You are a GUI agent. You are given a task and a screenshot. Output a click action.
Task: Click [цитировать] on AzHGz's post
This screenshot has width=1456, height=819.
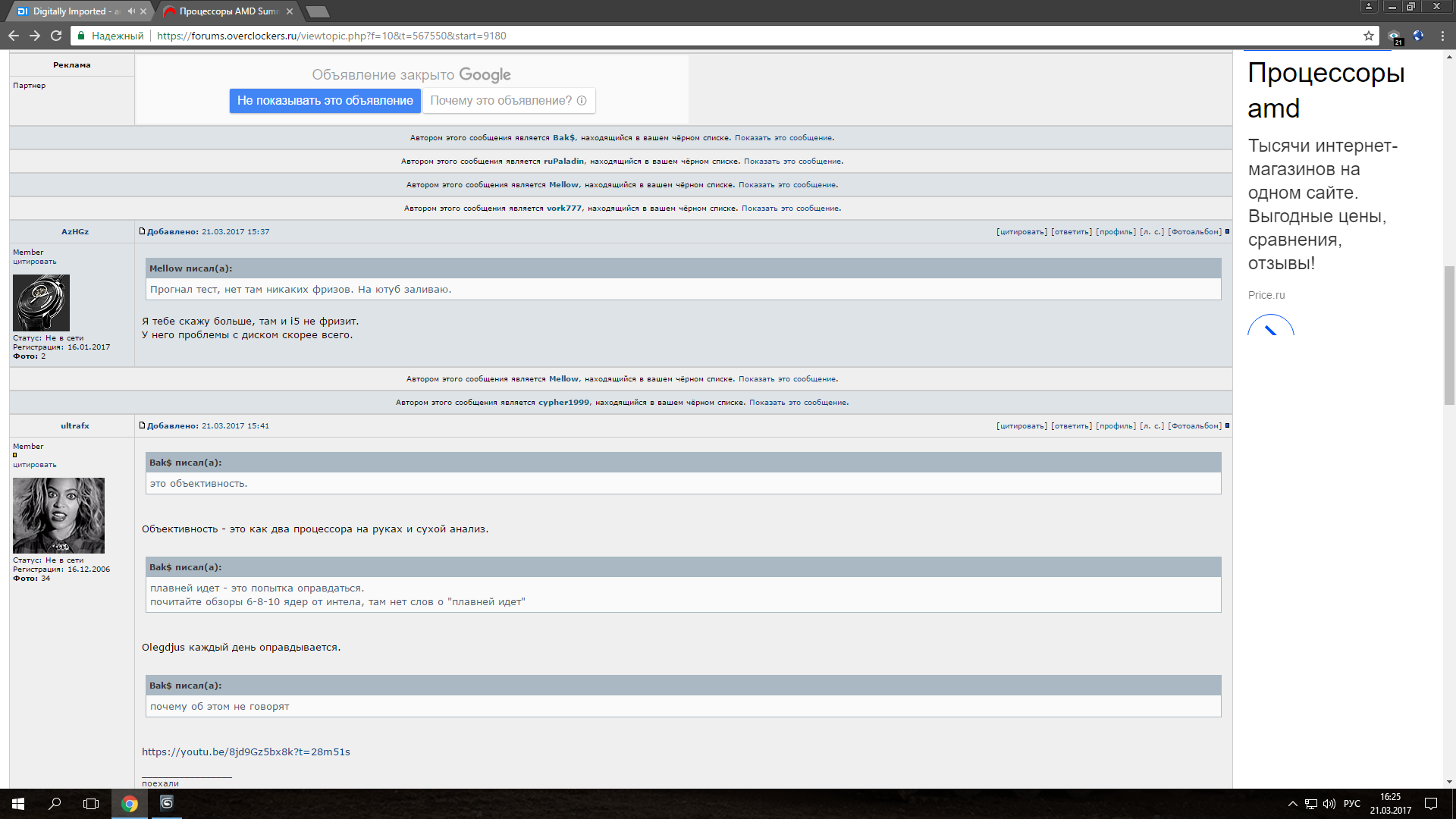click(x=1021, y=232)
